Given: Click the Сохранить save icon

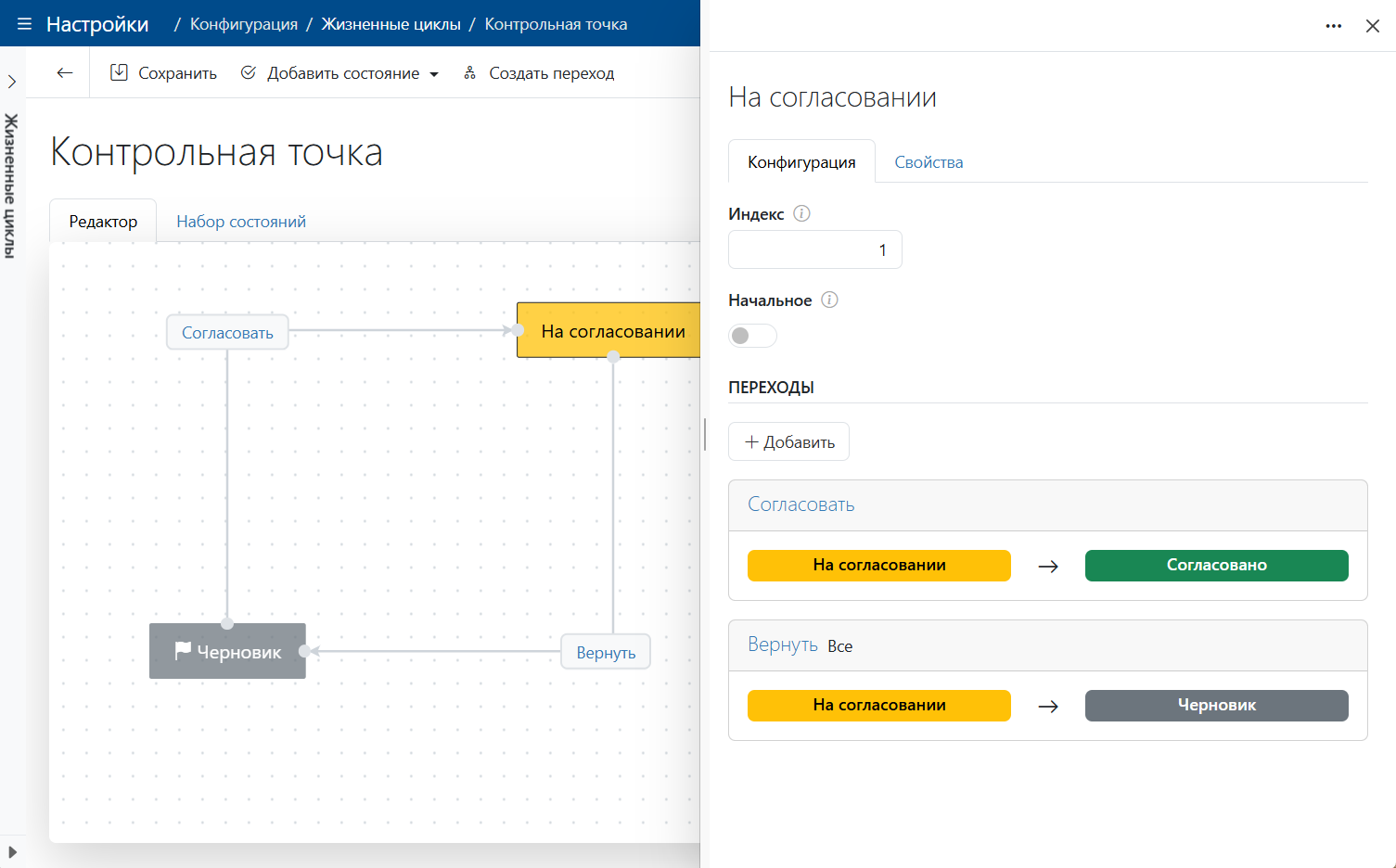Looking at the screenshot, I should 119,72.
